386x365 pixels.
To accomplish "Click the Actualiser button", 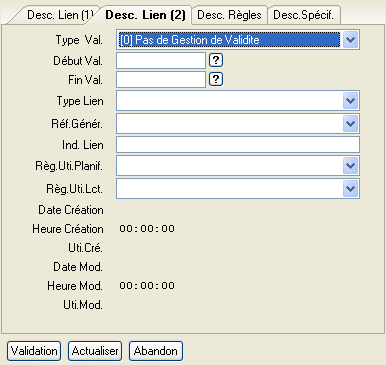I will [95, 351].
